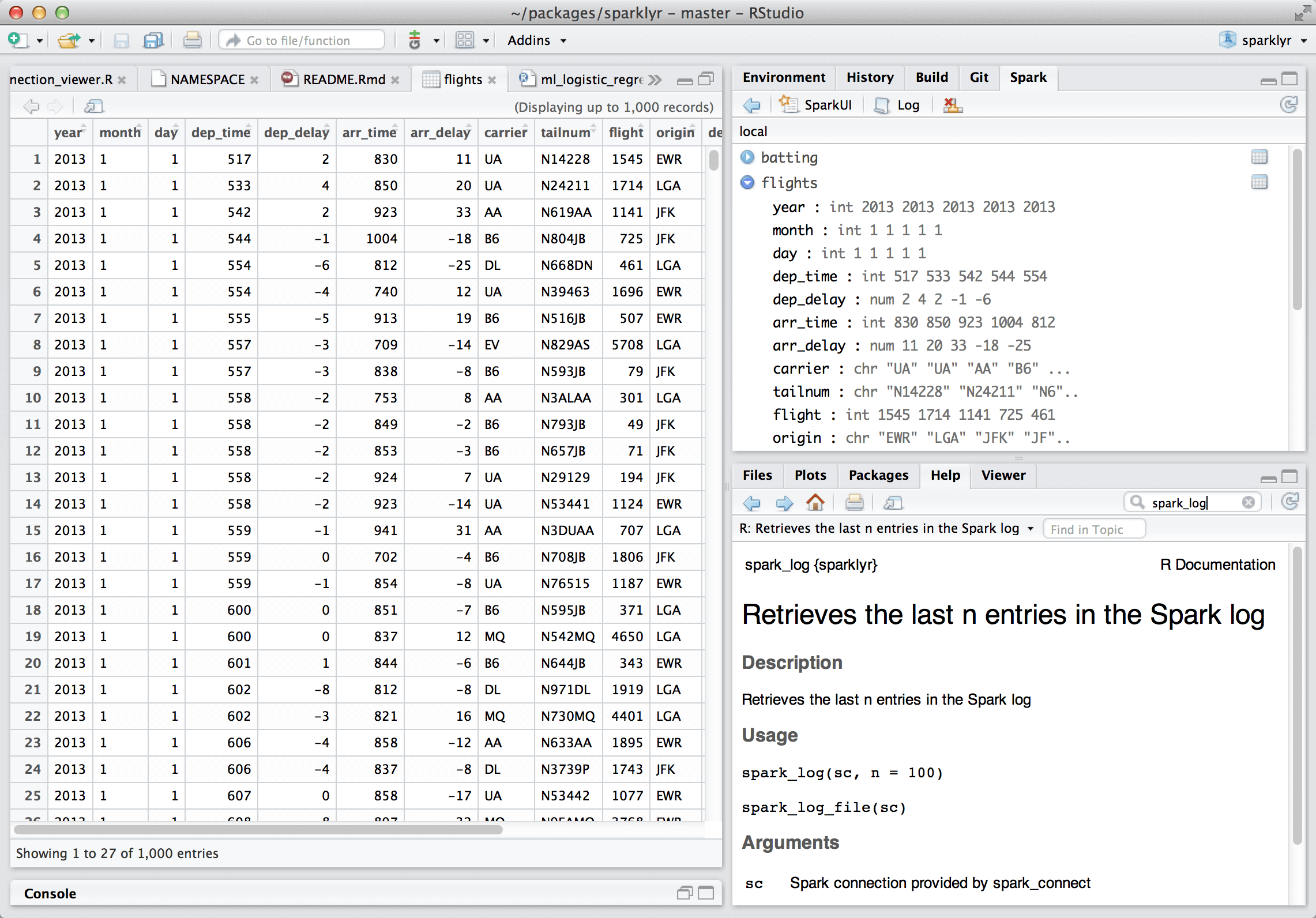Open the R help topic dropdown arrow
The width and height of the screenshot is (1316, 918).
tap(1032, 528)
